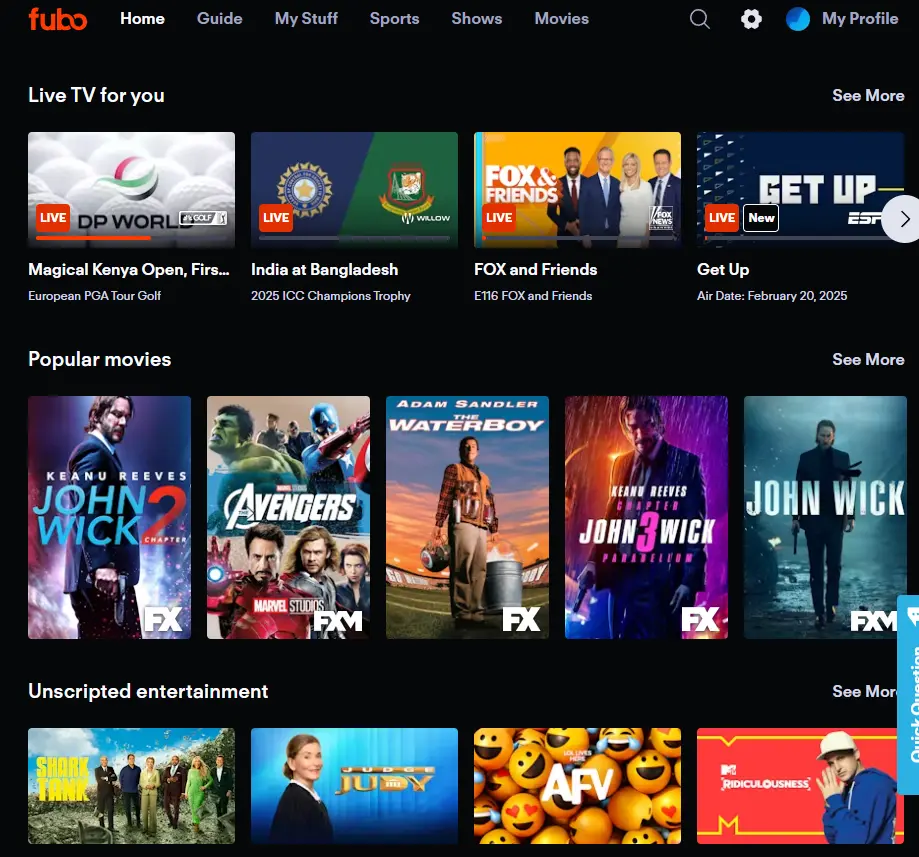
Task: See More for Live TV for you
Action: click(x=868, y=96)
